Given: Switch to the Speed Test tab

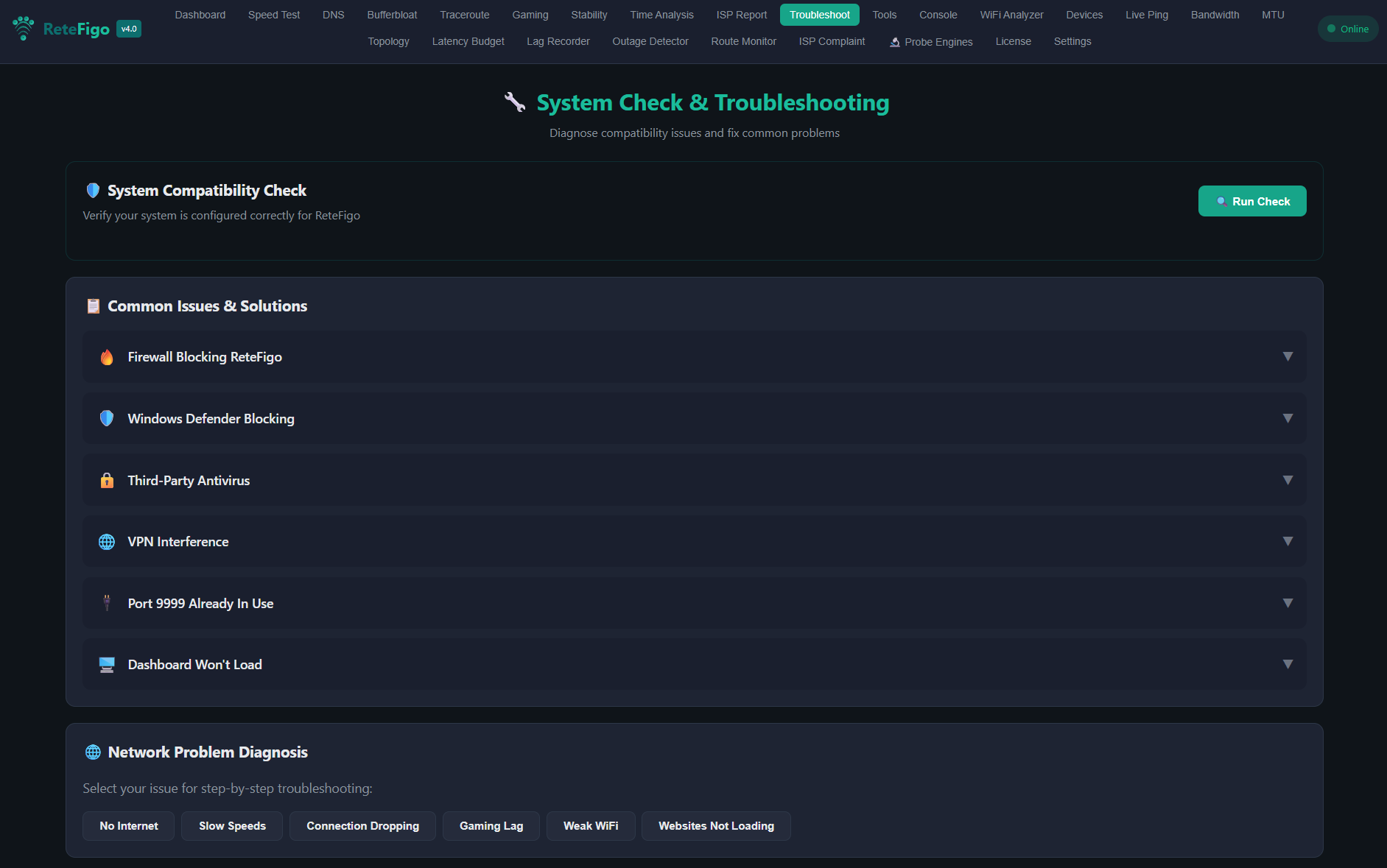Looking at the screenshot, I should 273,15.
